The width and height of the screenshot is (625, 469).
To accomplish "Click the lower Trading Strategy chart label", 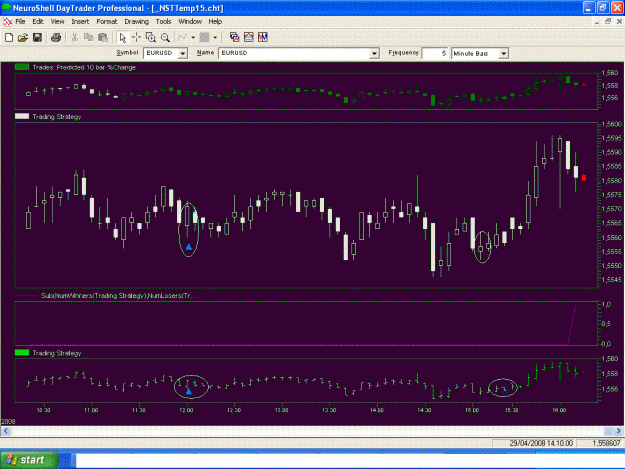I will coord(57,353).
